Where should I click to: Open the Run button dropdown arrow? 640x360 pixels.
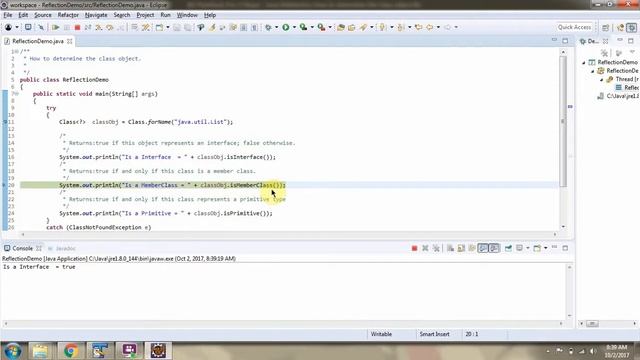tap(294, 27)
